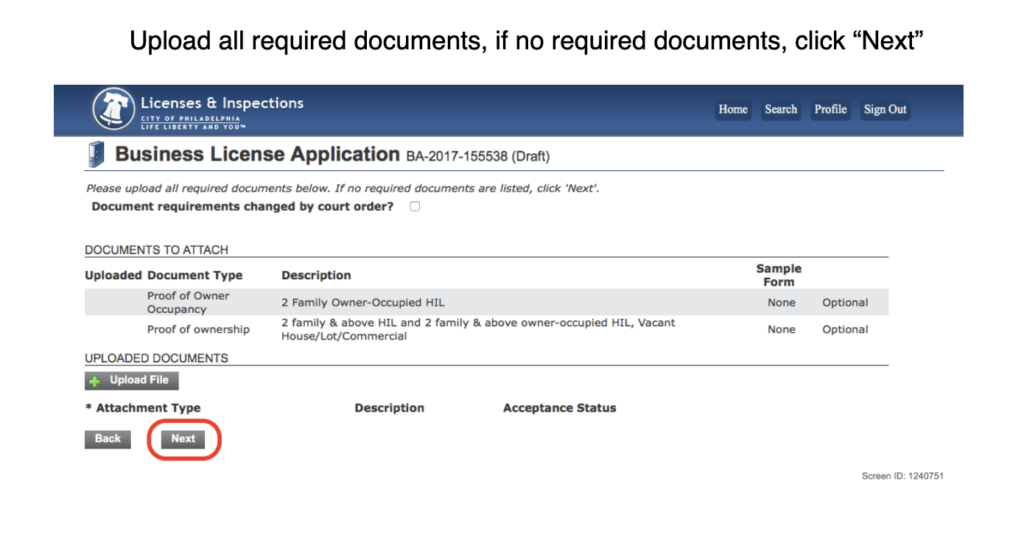
Task: Click the Liberty Bell logo icon
Action: pos(113,108)
